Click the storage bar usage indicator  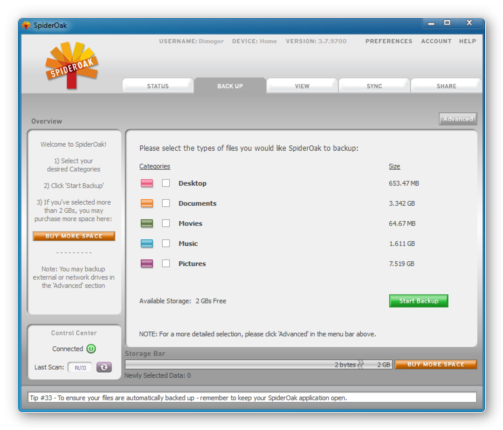259,364
